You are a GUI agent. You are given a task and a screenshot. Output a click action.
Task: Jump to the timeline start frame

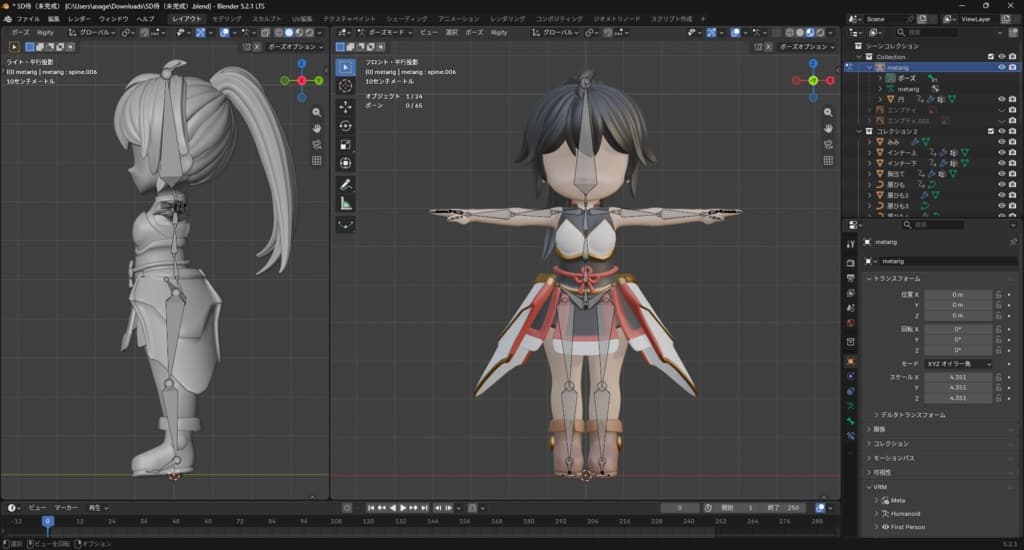point(371,508)
